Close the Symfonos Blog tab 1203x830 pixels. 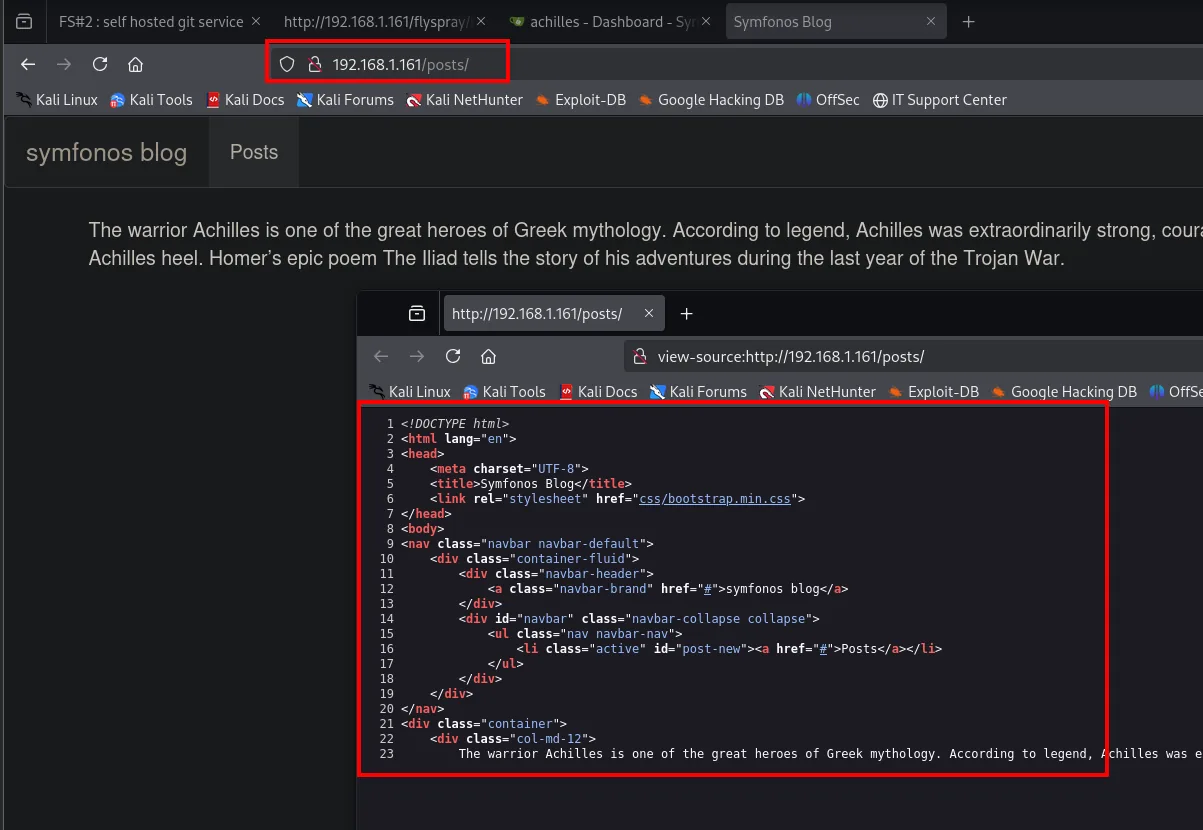932,22
